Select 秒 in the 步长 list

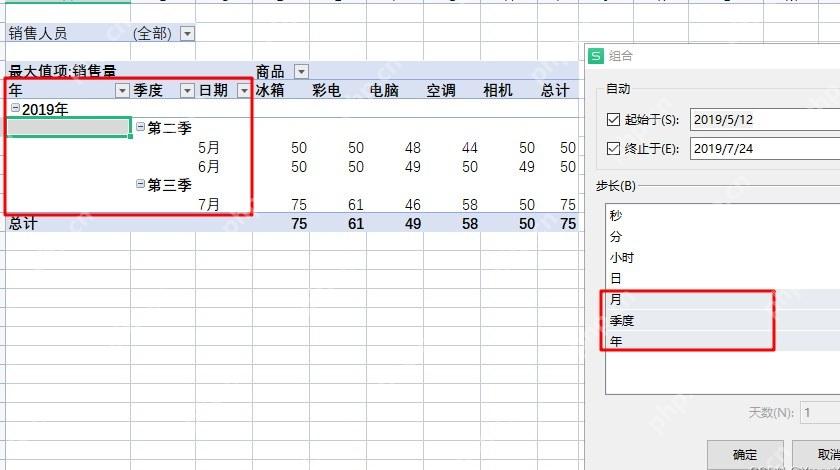[723, 215]
